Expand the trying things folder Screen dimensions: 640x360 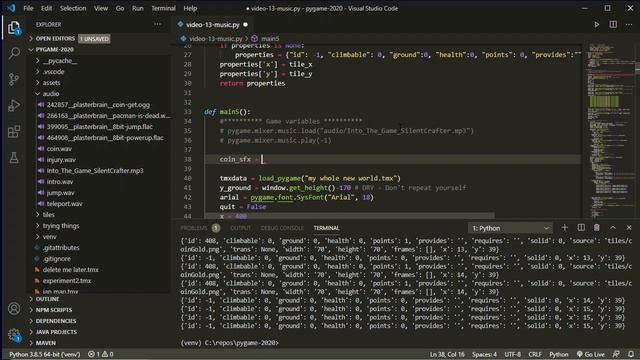pyautogui.click(x=61, y=226)
